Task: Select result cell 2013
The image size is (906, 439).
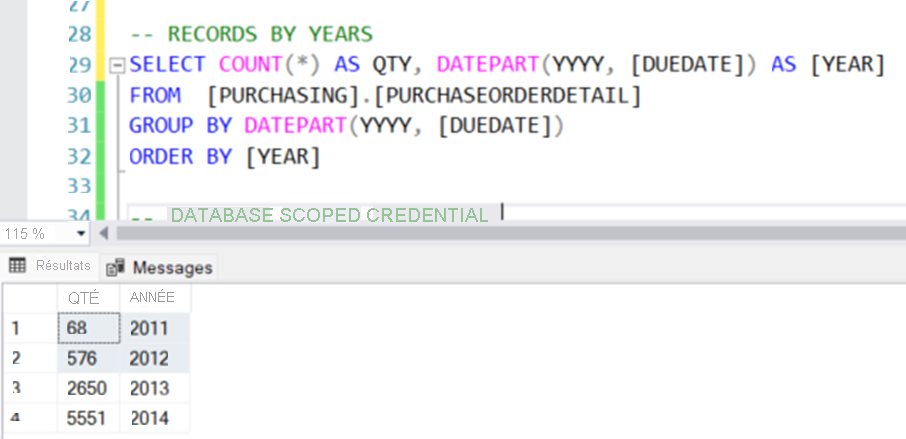Action: coord(155,388)
